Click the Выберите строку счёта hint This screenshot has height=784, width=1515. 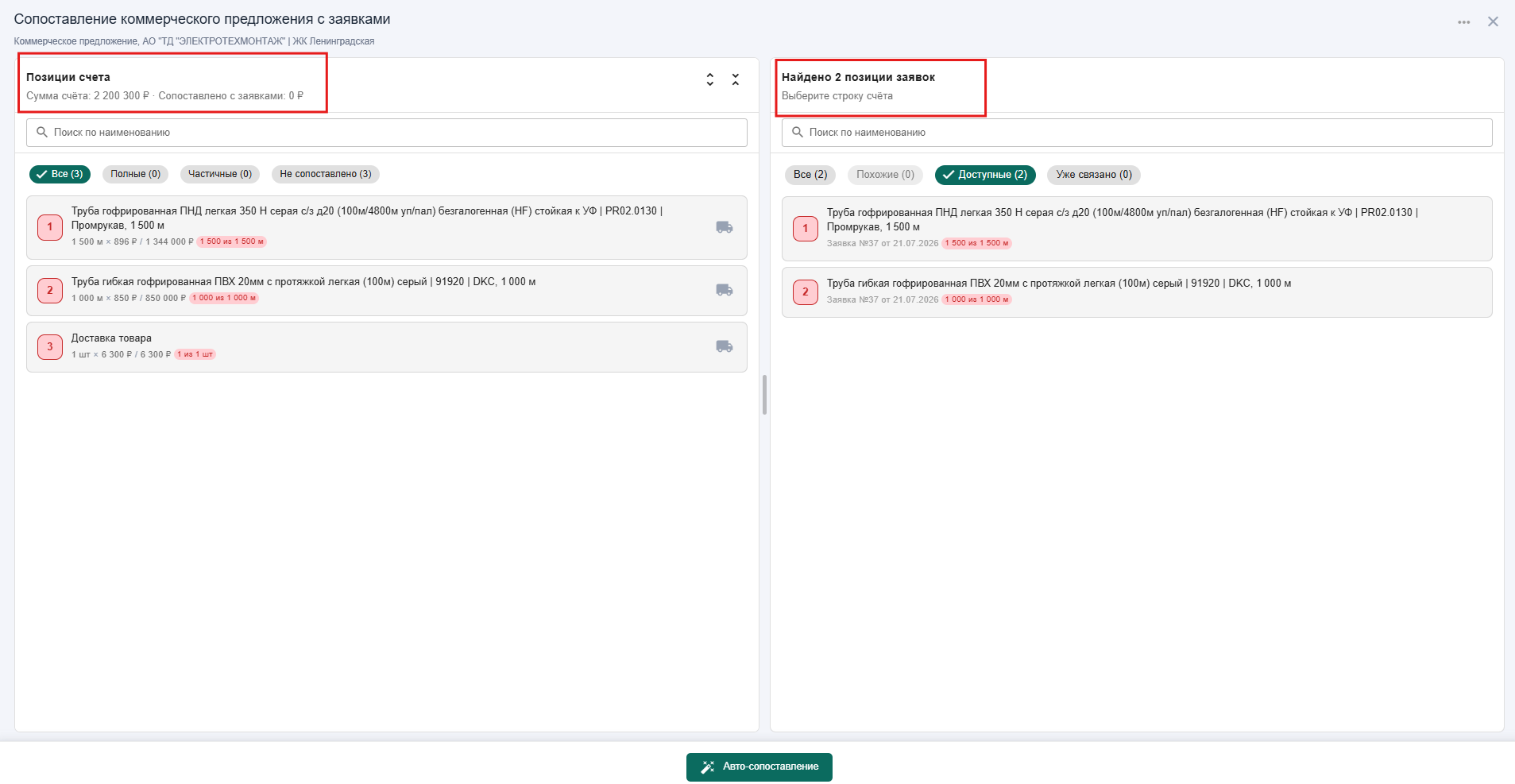[x=837, y=96]
